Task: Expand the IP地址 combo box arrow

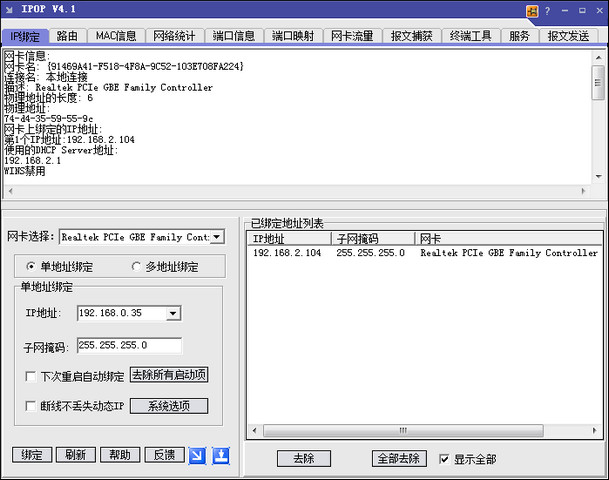Action: coord(173,313)
